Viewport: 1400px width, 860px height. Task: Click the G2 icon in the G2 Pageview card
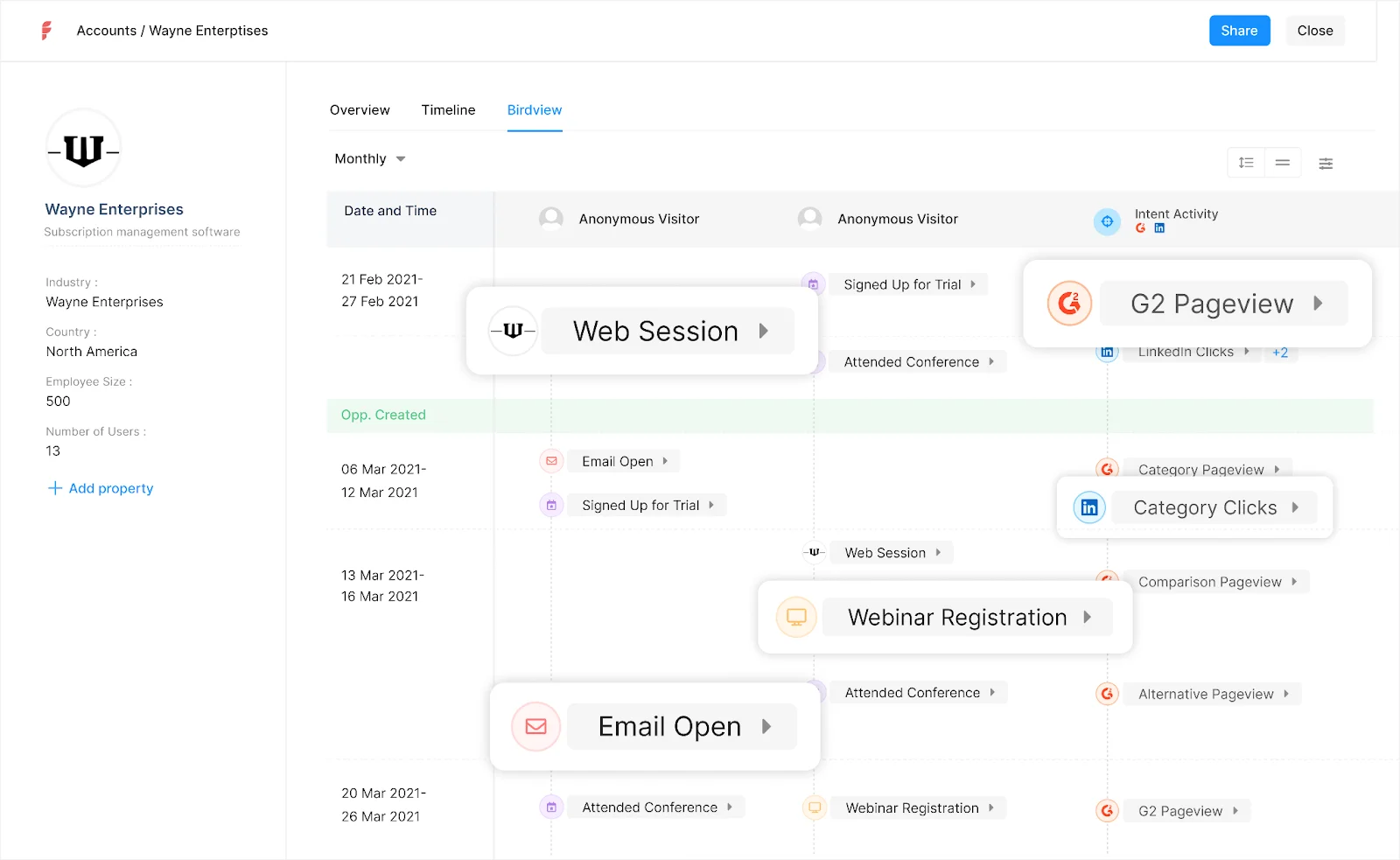1069,304
